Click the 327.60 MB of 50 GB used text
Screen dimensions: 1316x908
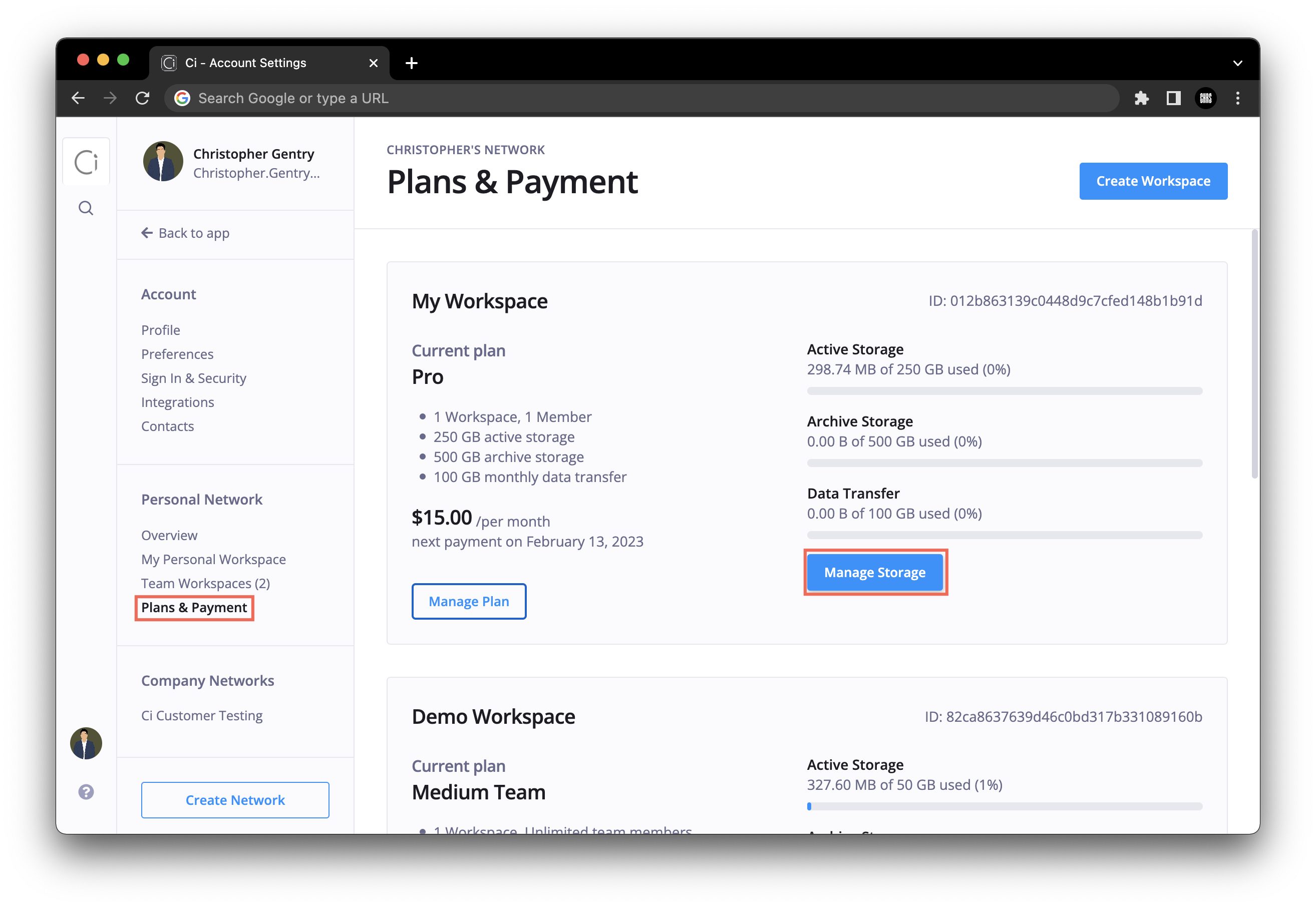pyautogui.click(x=904, y=784)
